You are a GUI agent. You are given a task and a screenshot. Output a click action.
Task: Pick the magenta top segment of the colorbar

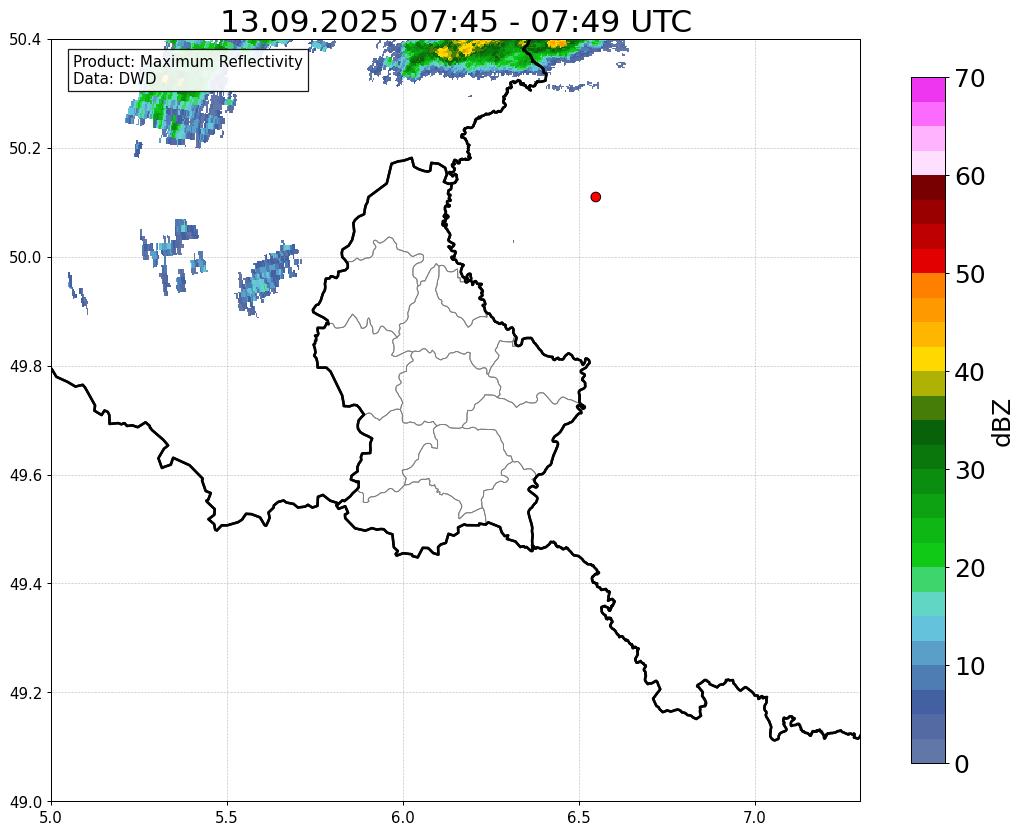tap(928, 90)
